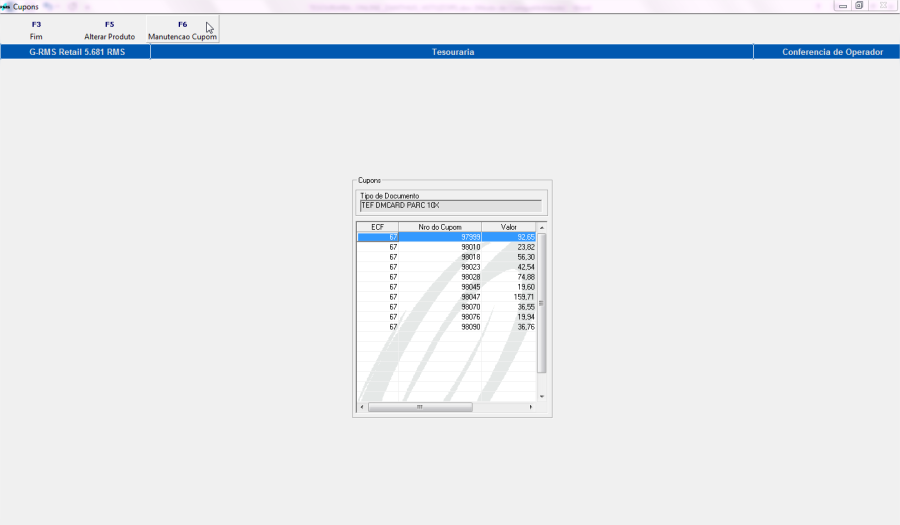
Task: Select coupon number 98090
Action: click(x=440, y=327)
